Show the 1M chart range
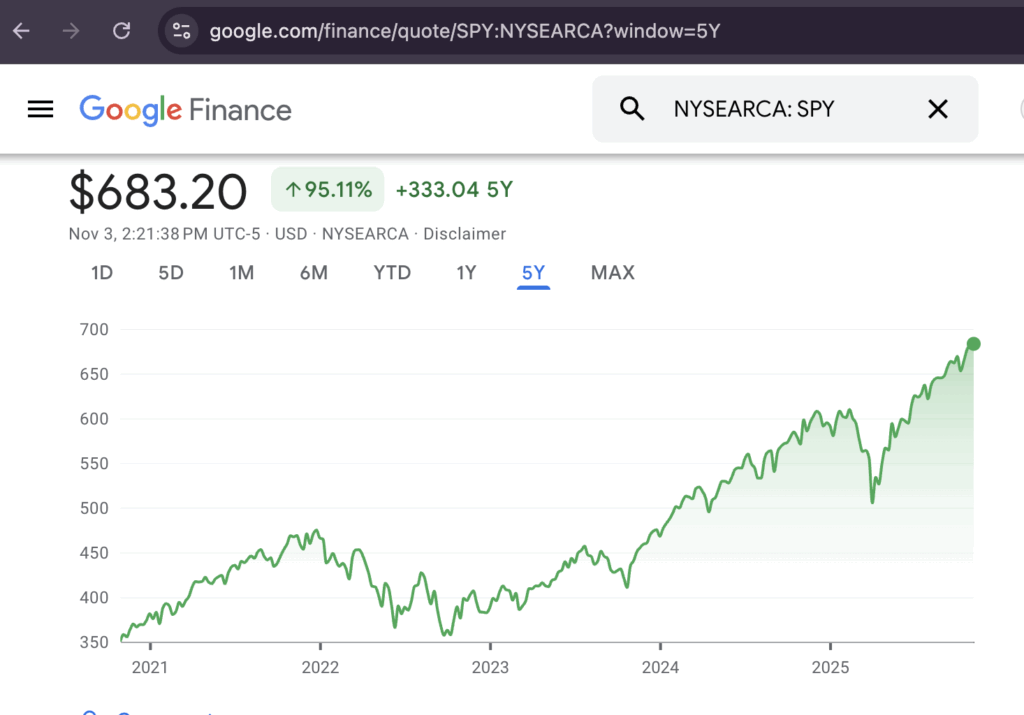This screenshot has width=1024, height=715. pos(241,272)
